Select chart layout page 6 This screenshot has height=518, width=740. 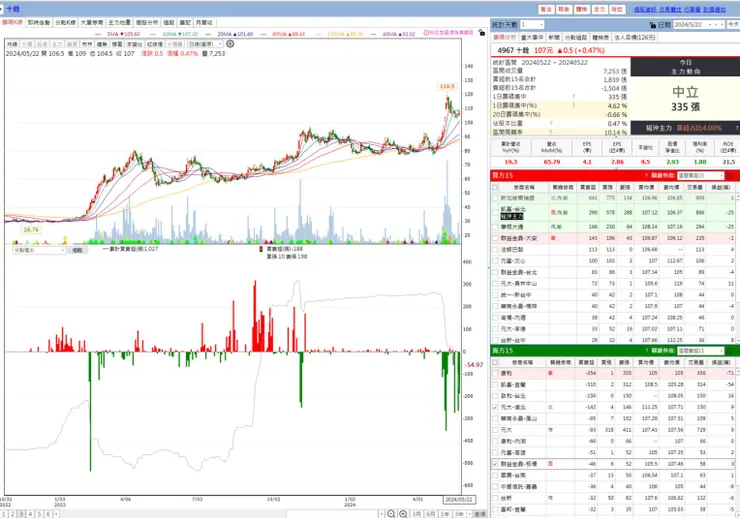(x=48, y=514)
